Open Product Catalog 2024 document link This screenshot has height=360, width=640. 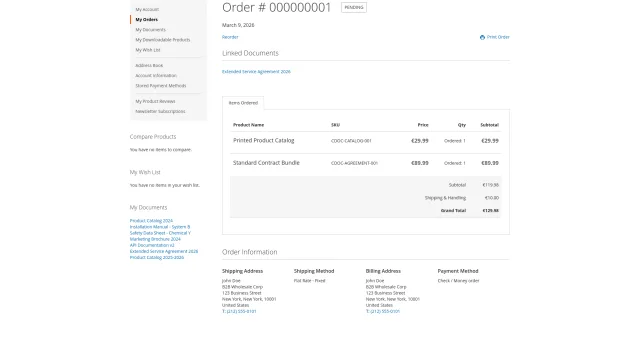151,221
